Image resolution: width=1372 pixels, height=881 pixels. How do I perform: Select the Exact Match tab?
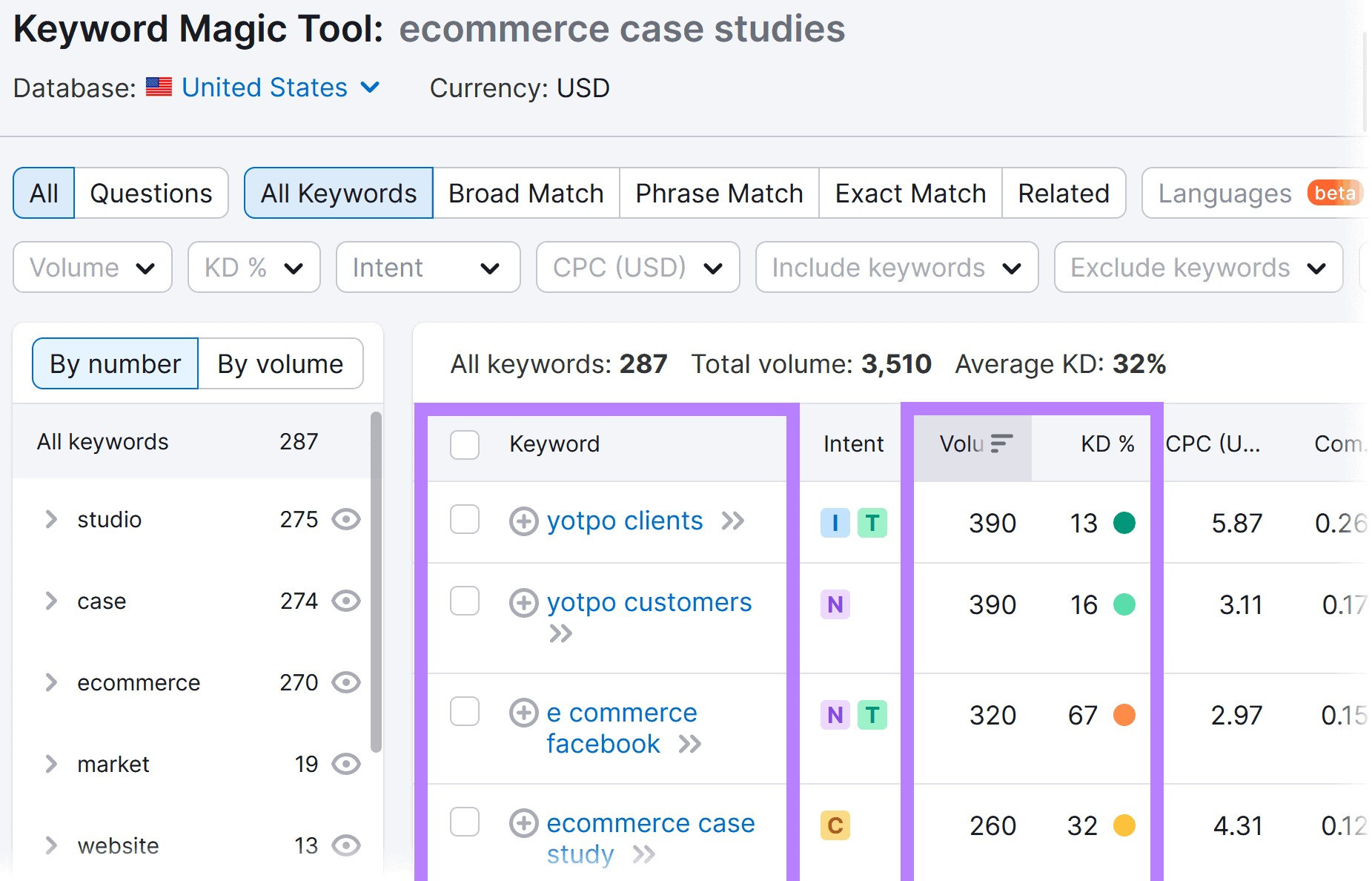[909, 193]
